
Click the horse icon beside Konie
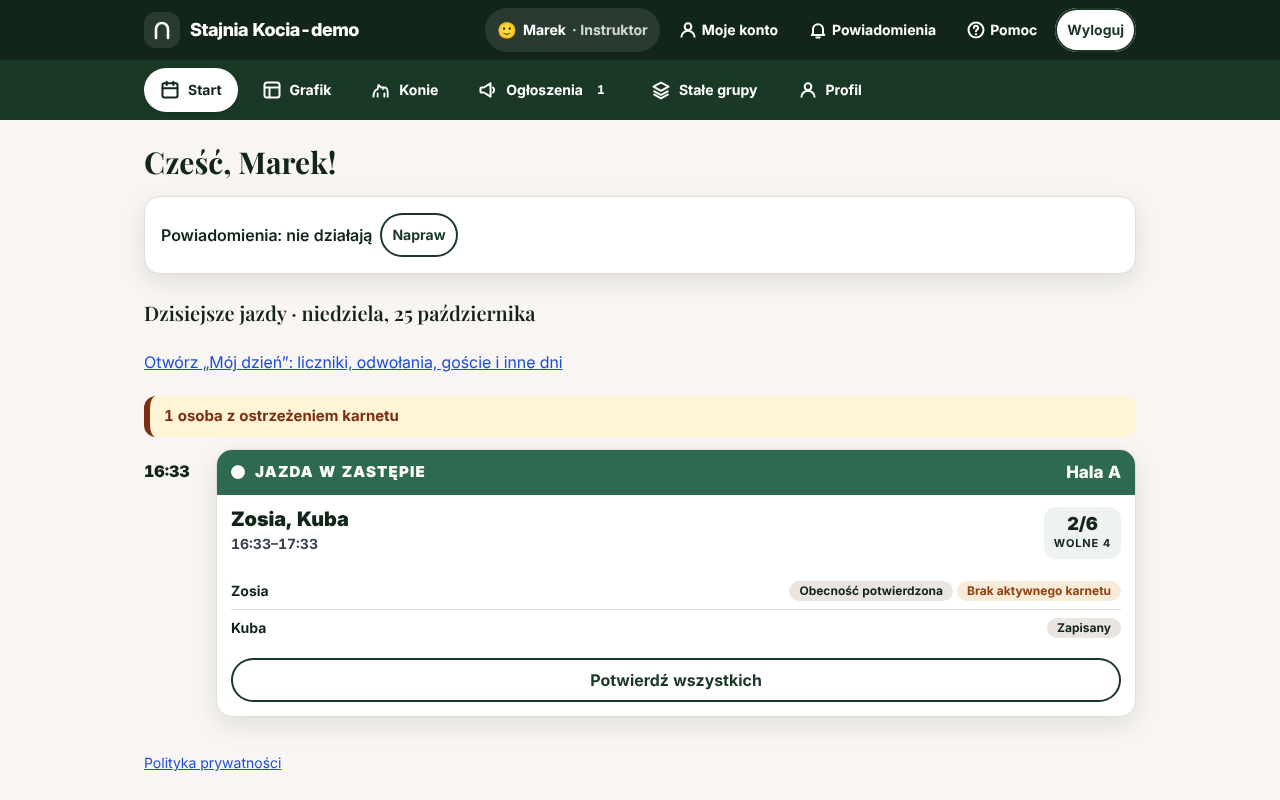381,90
